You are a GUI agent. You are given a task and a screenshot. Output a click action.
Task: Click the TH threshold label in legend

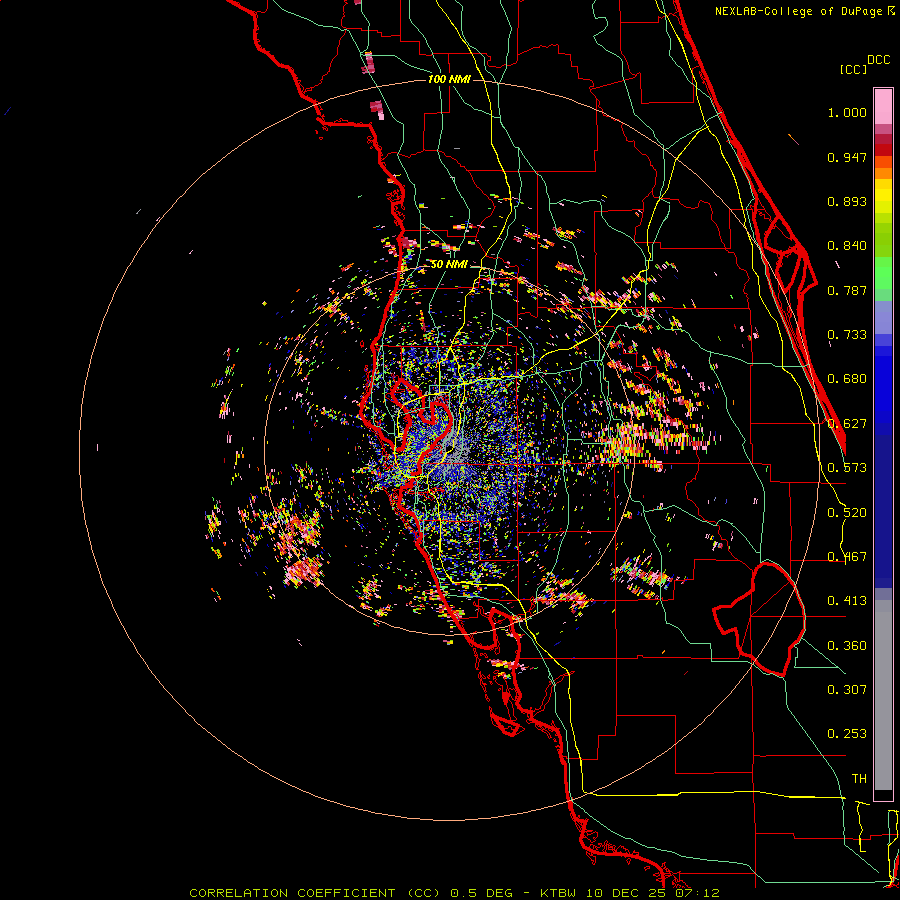pyautogui.click(x=859, y=779)
